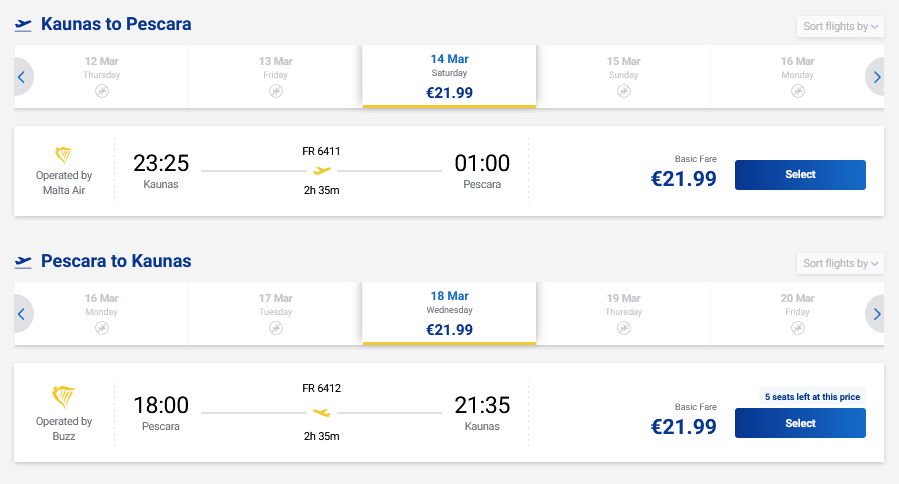Open Sort flights by for Kaunas to Pescara
Image resolution: width=899 pixels, height=484 pixels.
[x=840, y=26]
